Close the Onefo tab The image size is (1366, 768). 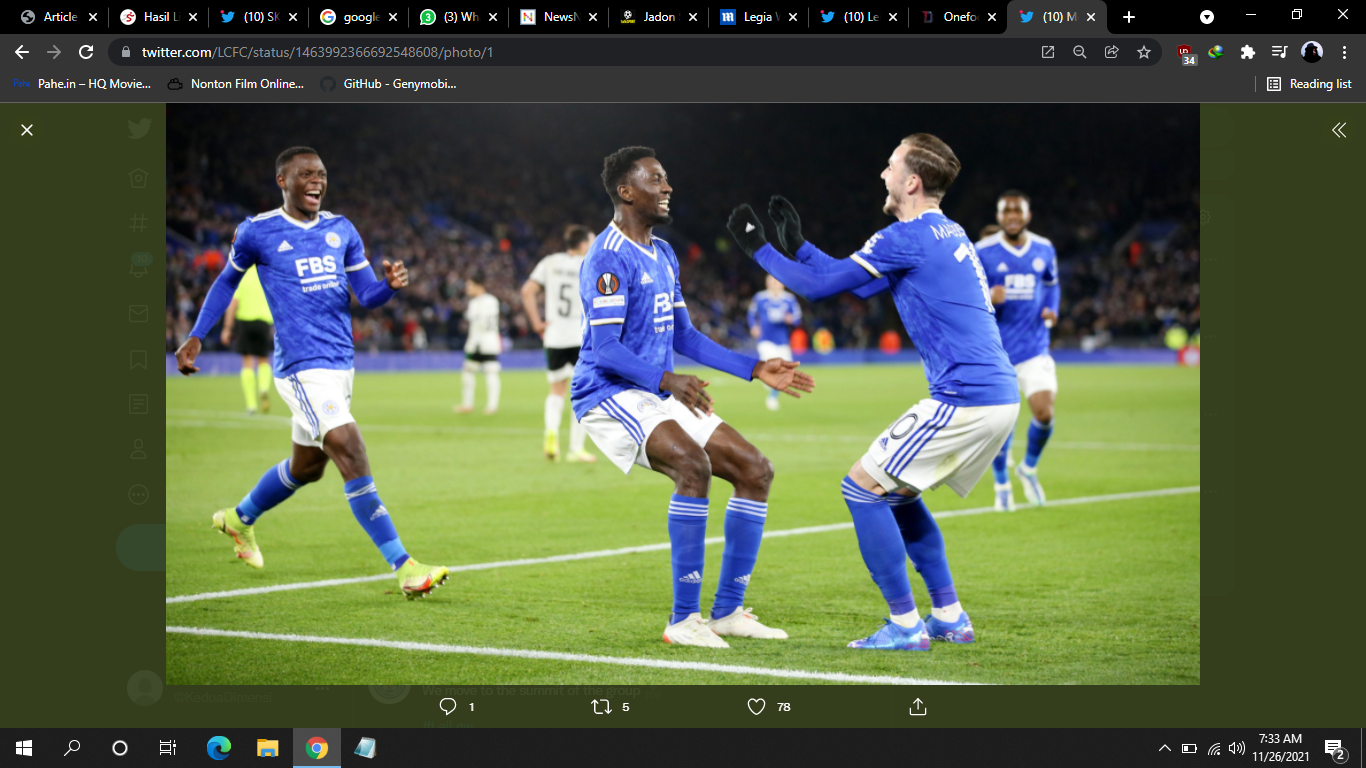(x=992, y=17)
